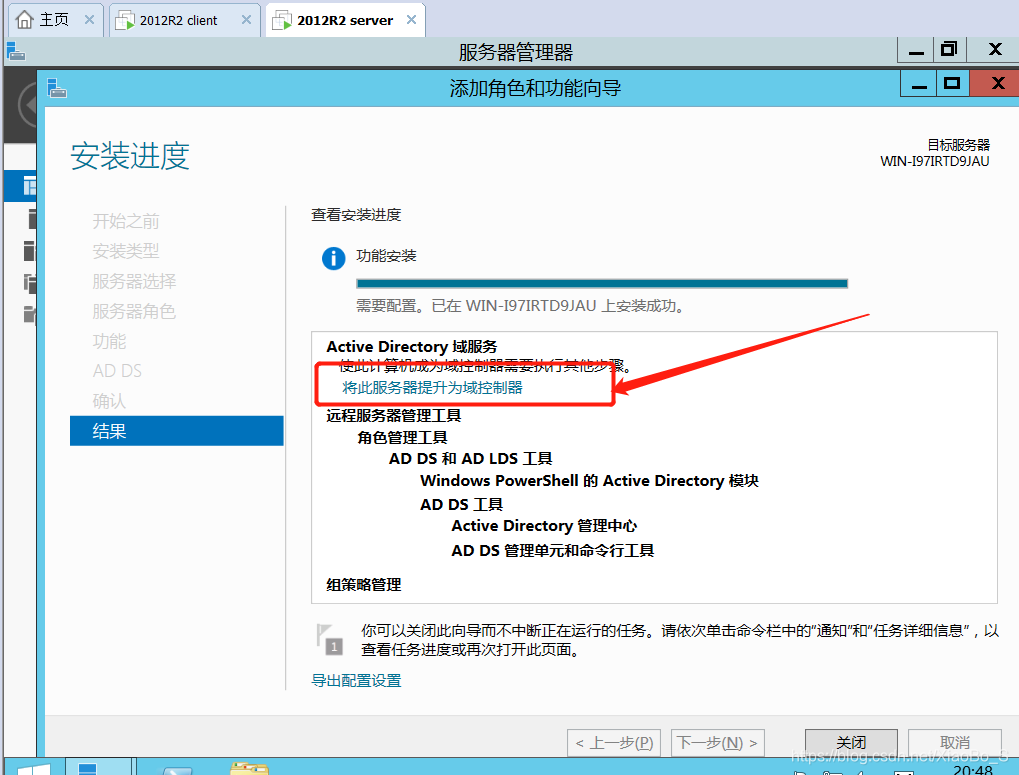Click 将此服务器提升为域控制器 link
1019x775 pixels.
tap(432, 388)
